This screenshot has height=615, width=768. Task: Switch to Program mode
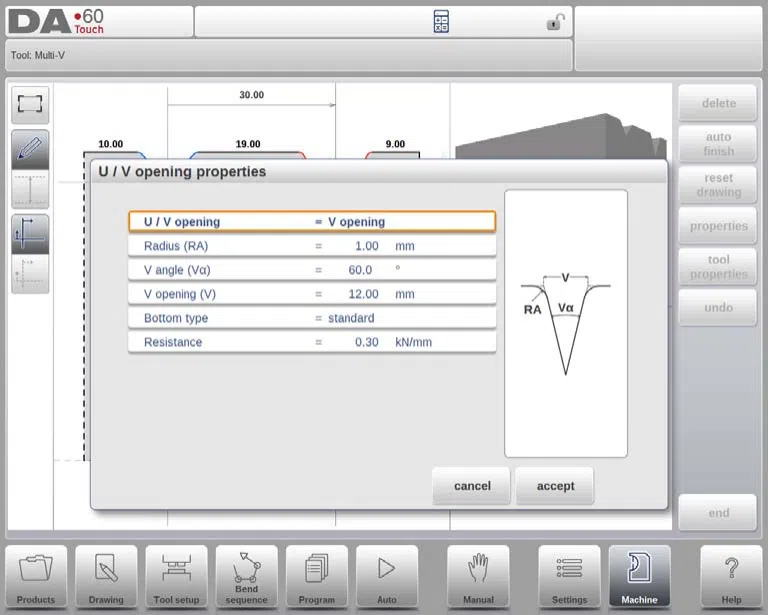point(316,577)
